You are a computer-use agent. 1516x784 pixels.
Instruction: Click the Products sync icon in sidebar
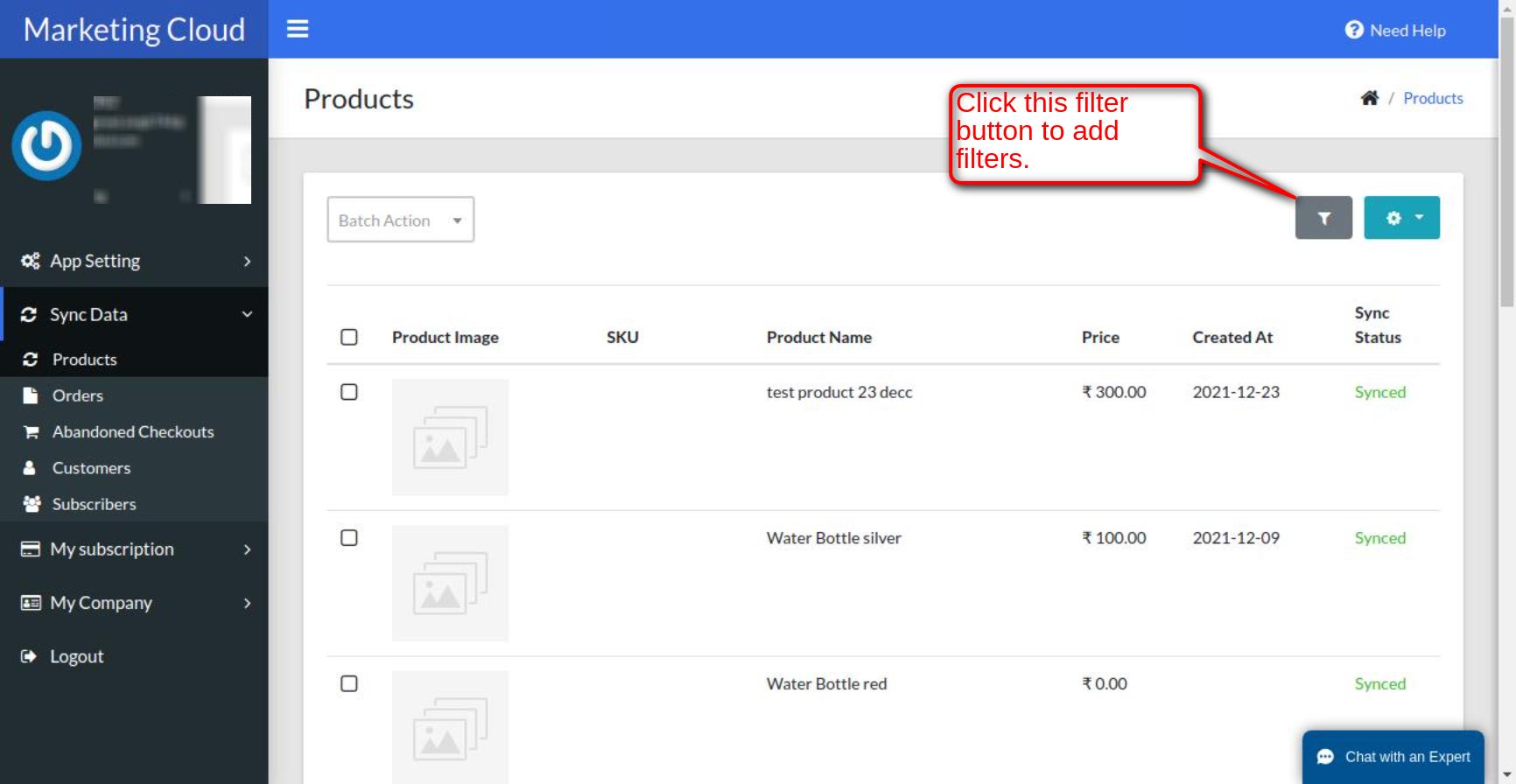coord(31,360)
